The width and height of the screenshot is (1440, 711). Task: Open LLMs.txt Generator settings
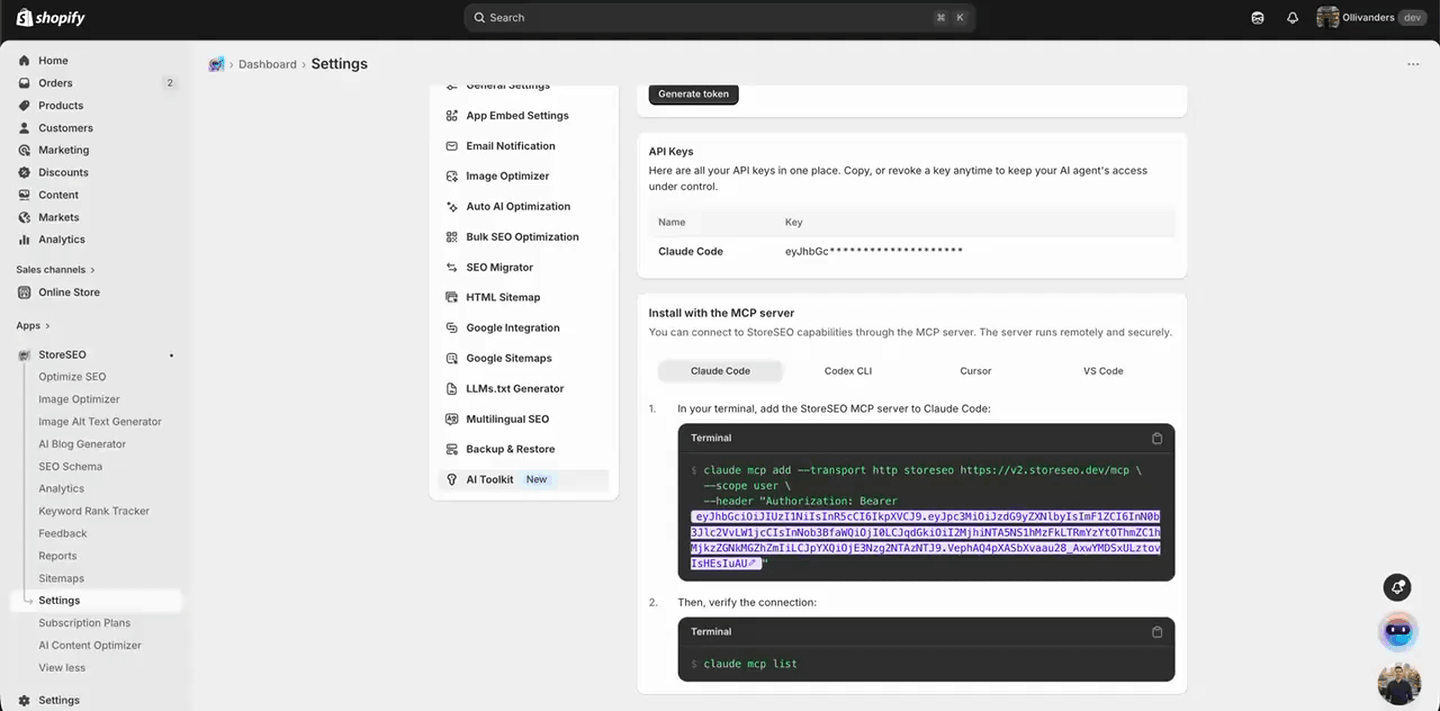tap(514, 389)
